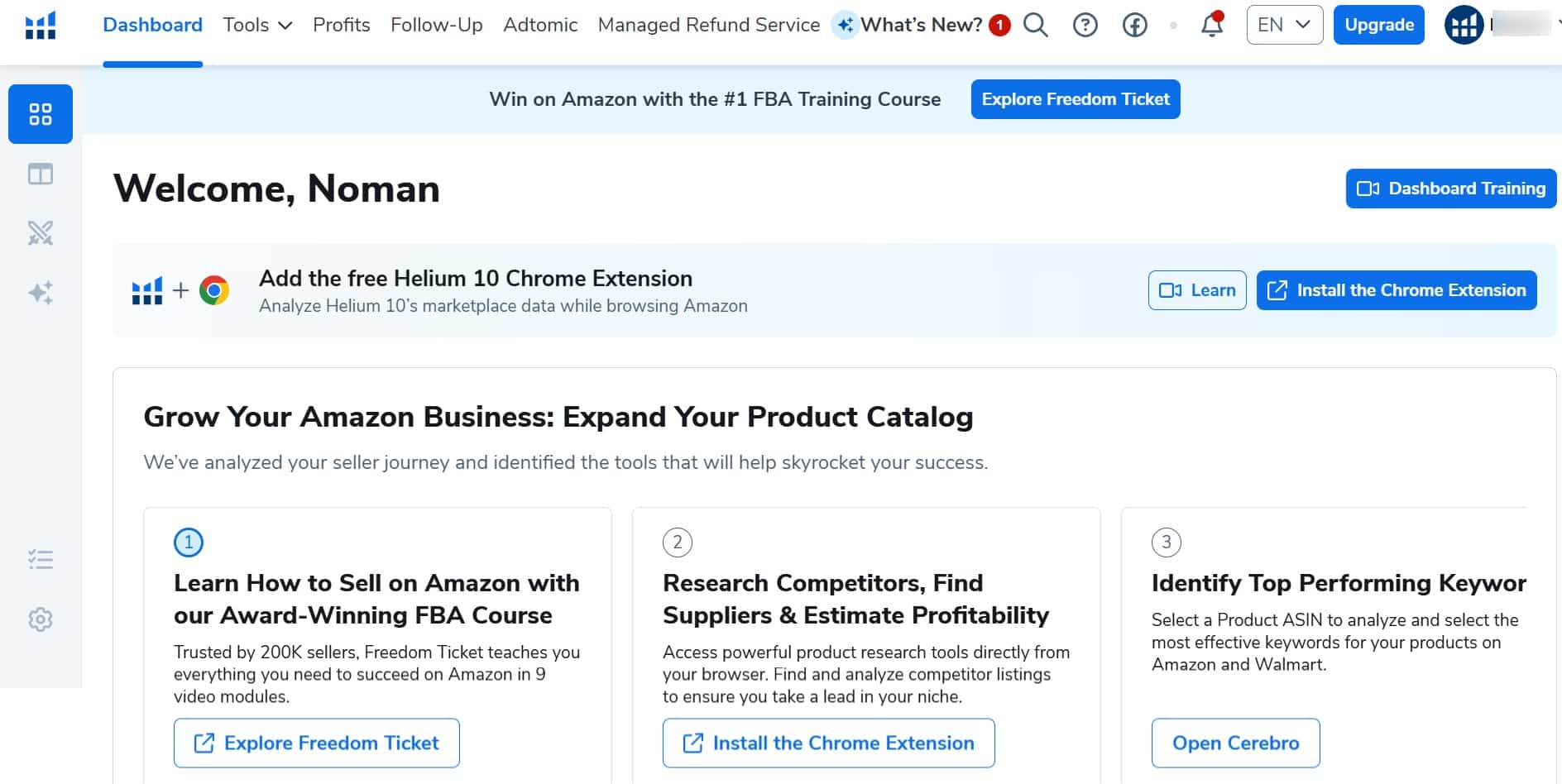Click the red notification badge on What's New

pos(999,26)
